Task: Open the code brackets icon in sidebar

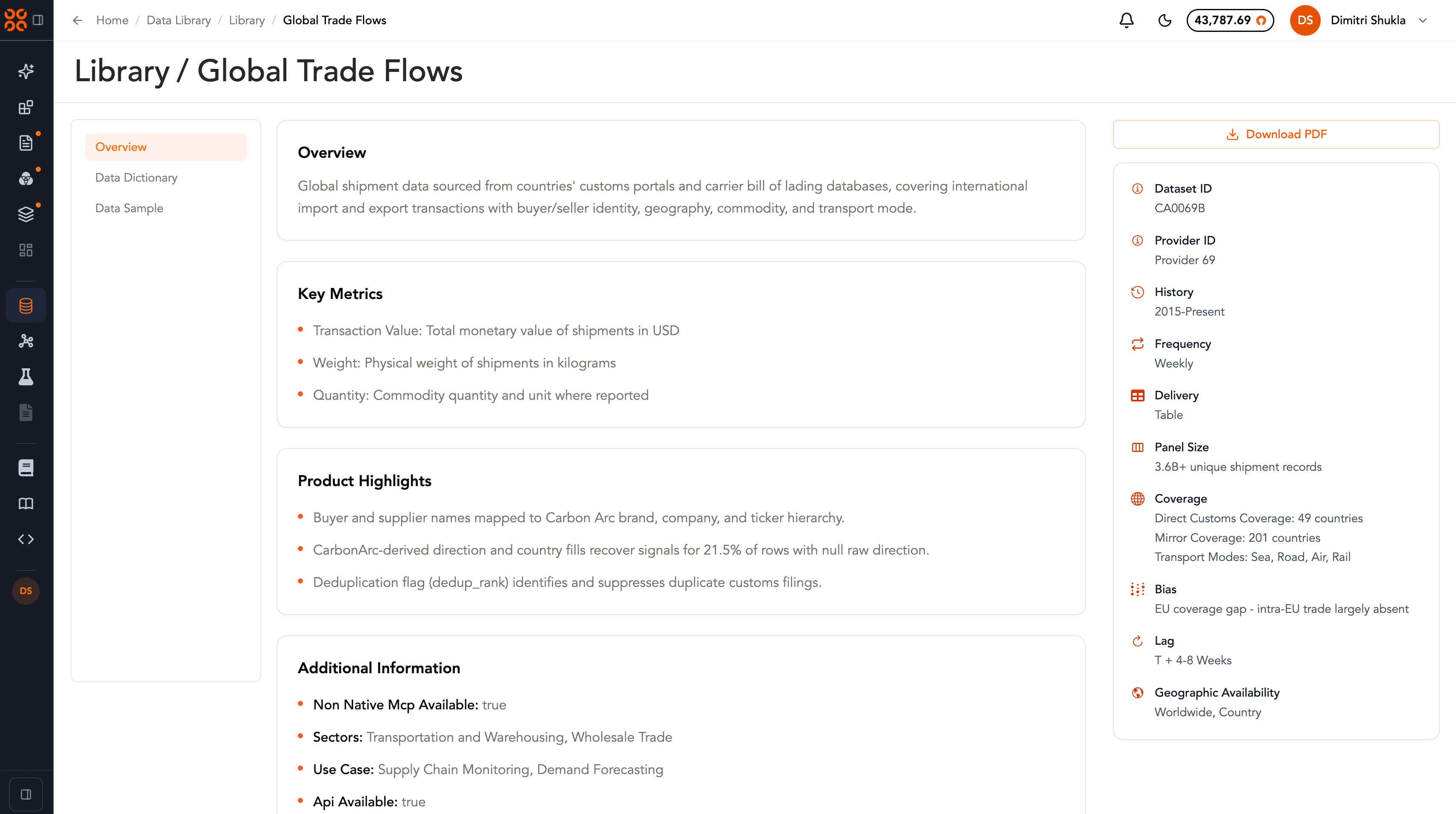Action: (x=26, y=539)
